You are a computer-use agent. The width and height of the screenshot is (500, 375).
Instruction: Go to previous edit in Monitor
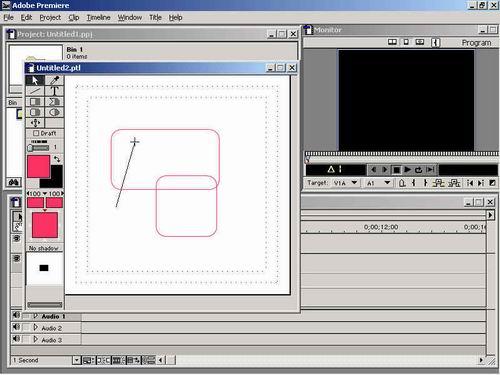click(470, 183)
